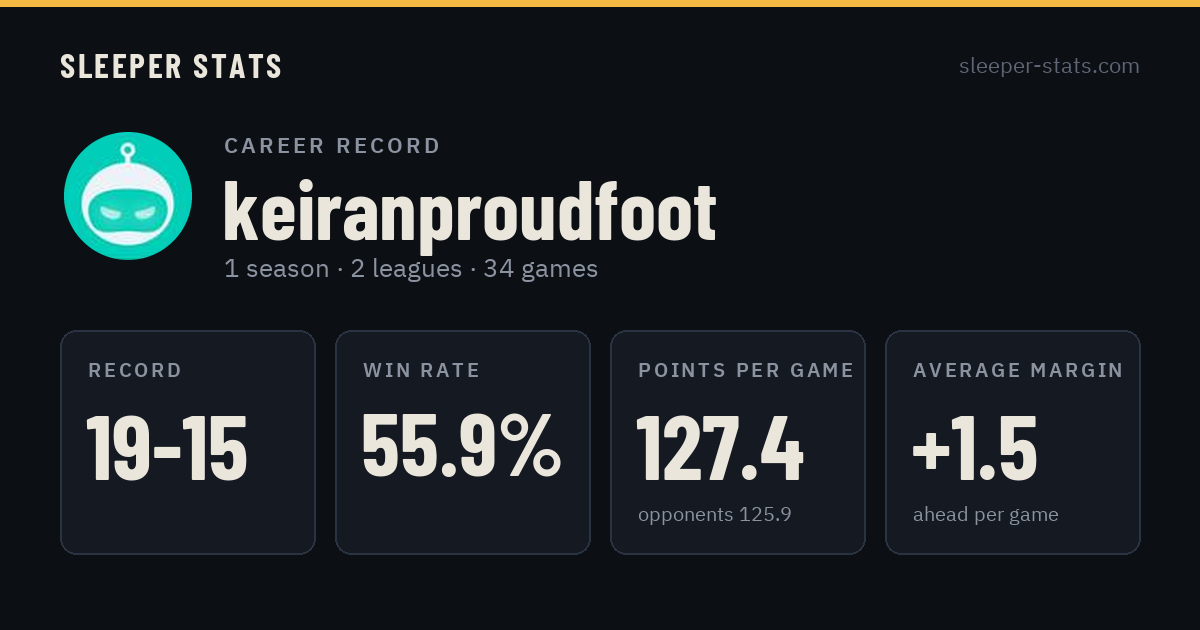The height and width of the screenshot is (630, 1200).
Task: Open the Average Margin card
Action: (1013, 442)
